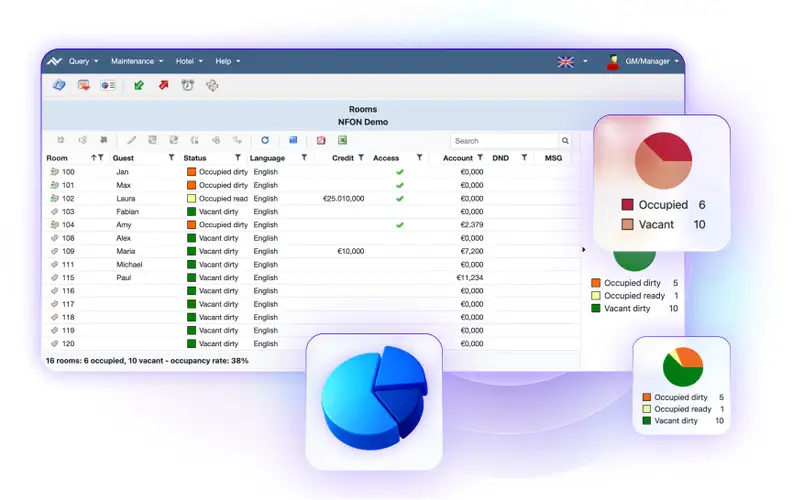Click the red check-out arrow icon
Viewport: 793px width, 500px height.
click(163, 86)
